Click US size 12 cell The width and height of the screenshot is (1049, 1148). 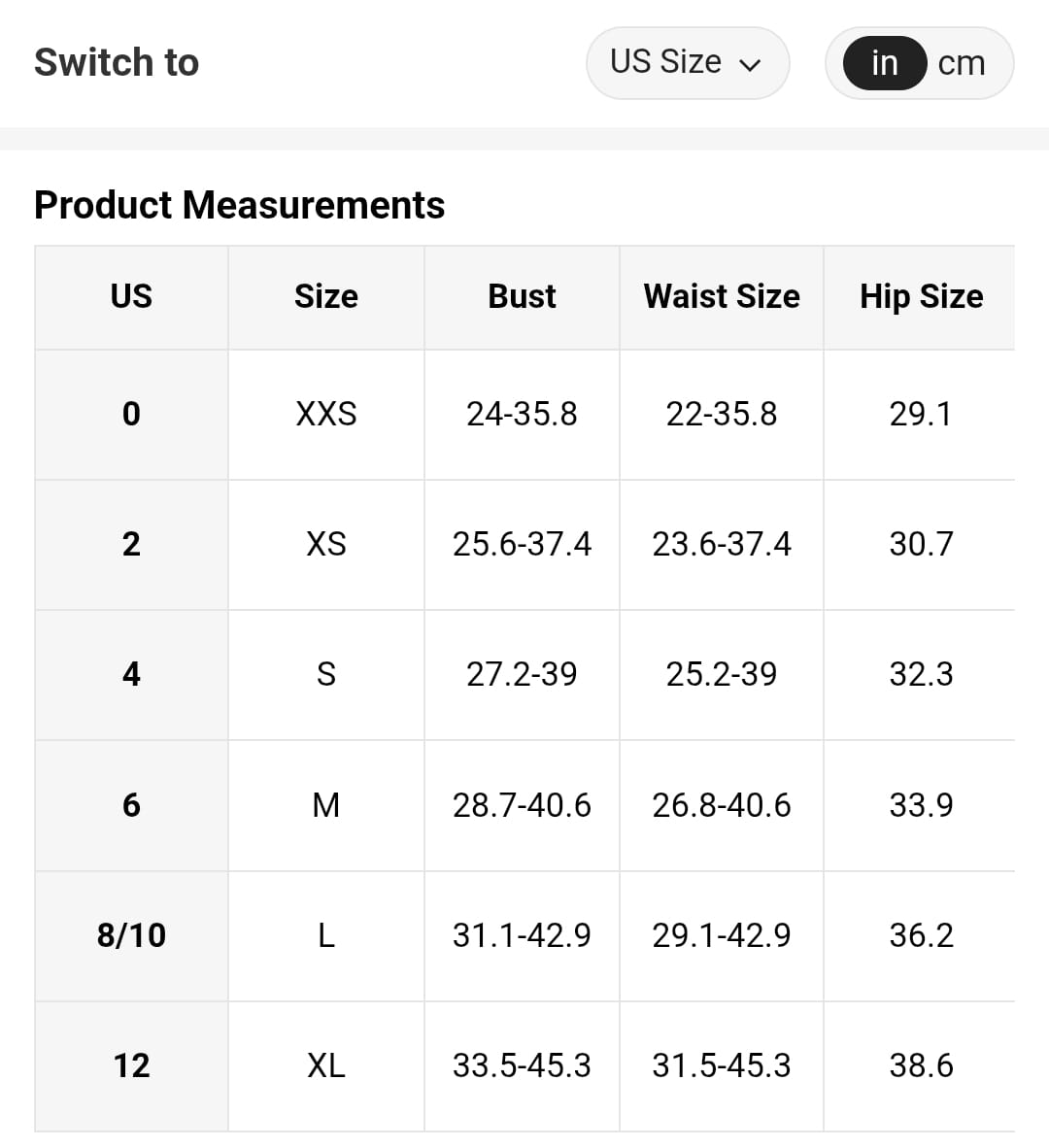pyautogui.click(x=131, y=1065)
